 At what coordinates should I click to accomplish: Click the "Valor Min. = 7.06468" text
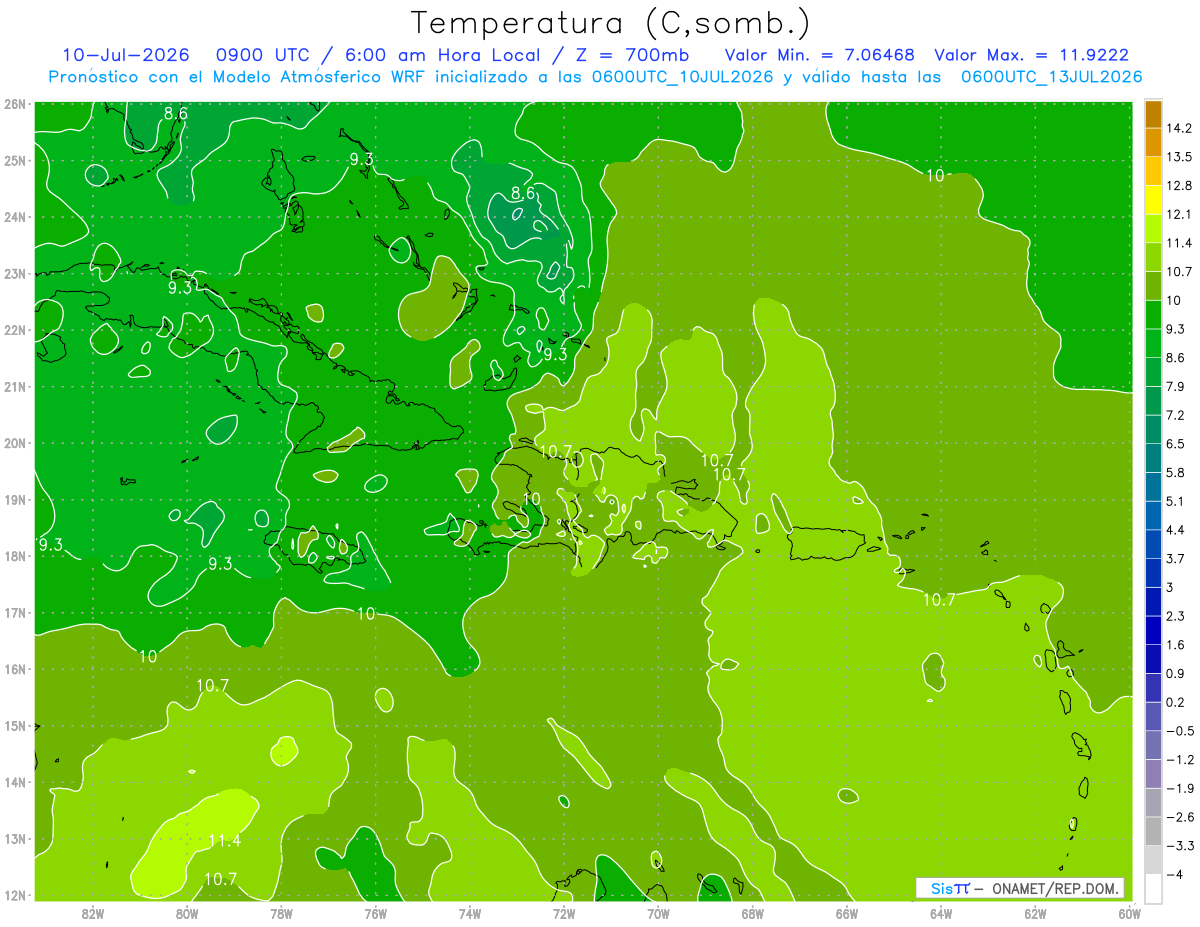tap(820, 55)
